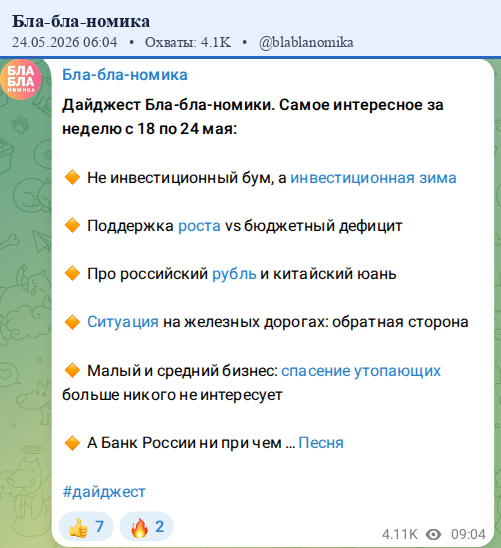This screenshot has width=501, height=548.
Task: Click the orange diamond before Малый и средний
Action: pyautogui.click(x=72, y=370)
